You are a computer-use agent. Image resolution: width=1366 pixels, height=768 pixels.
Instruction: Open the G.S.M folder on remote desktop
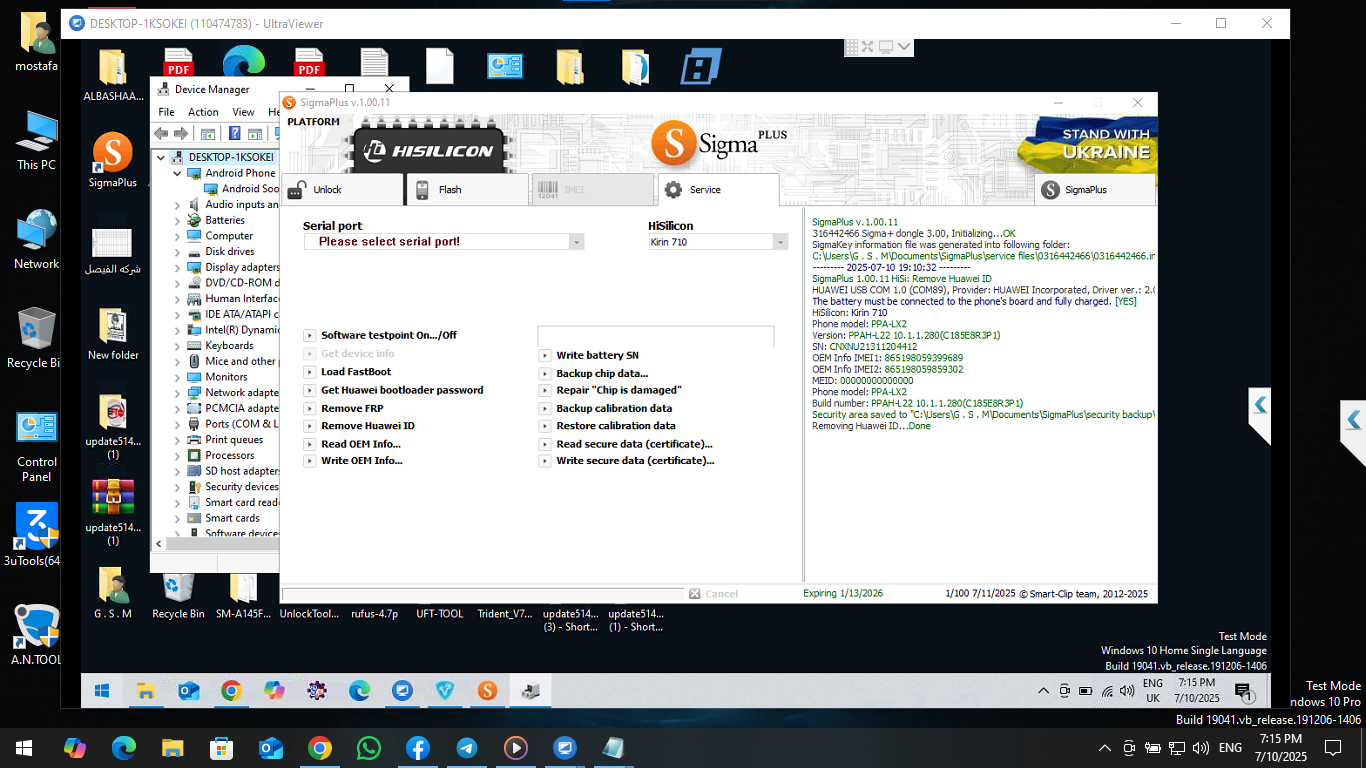click(113, 595)
